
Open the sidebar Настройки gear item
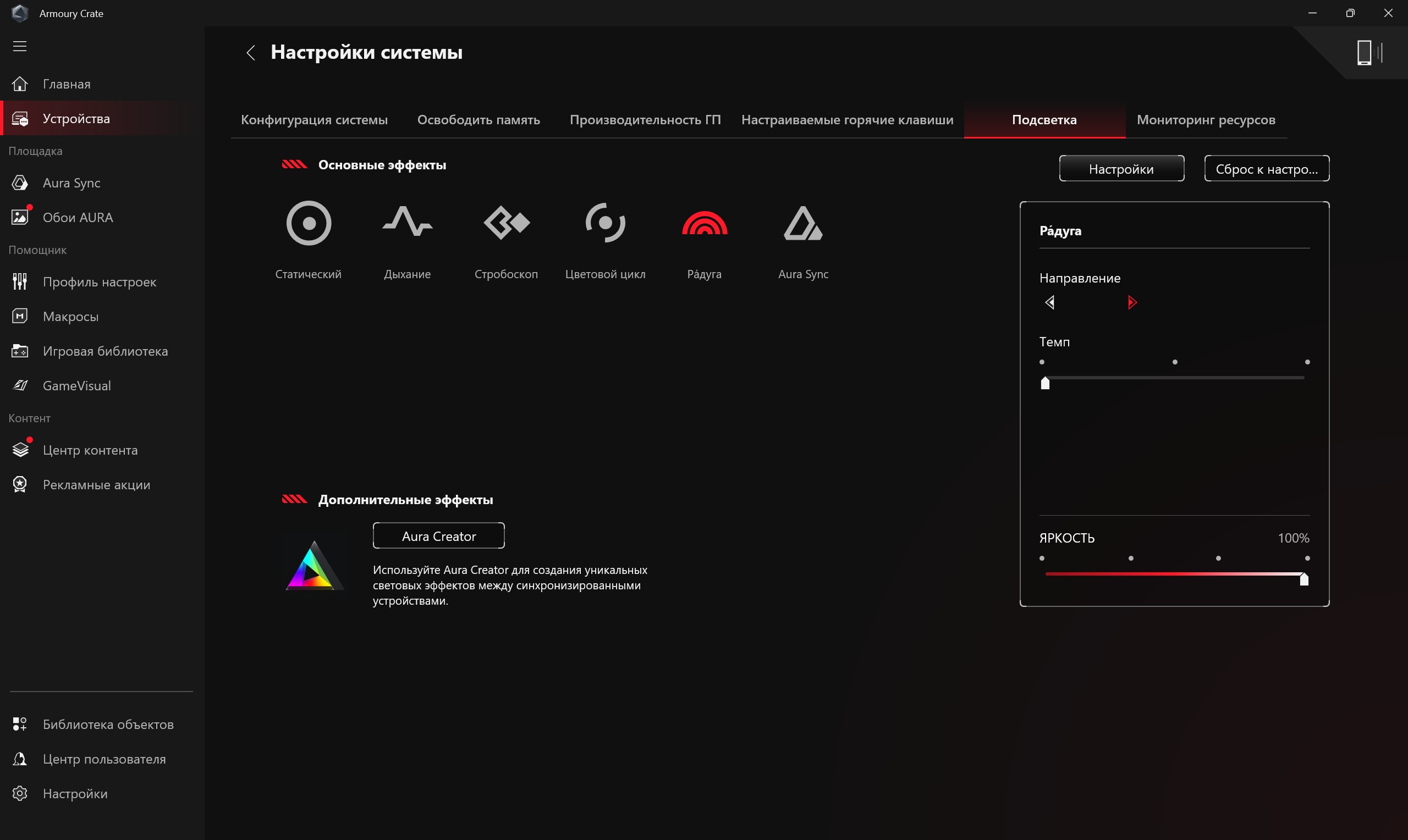[x=102, y=794]
